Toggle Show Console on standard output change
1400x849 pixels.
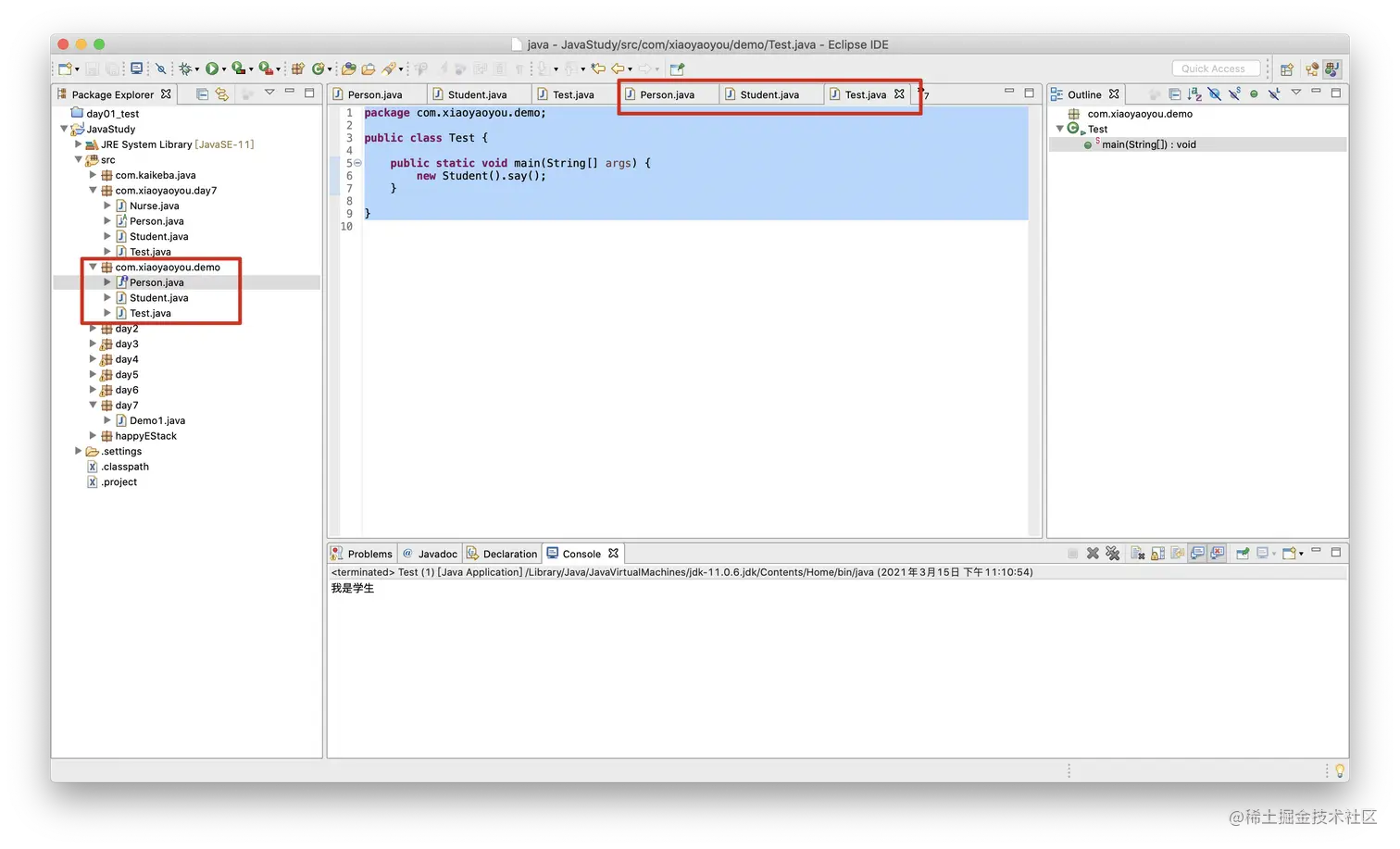(1198, 554)
